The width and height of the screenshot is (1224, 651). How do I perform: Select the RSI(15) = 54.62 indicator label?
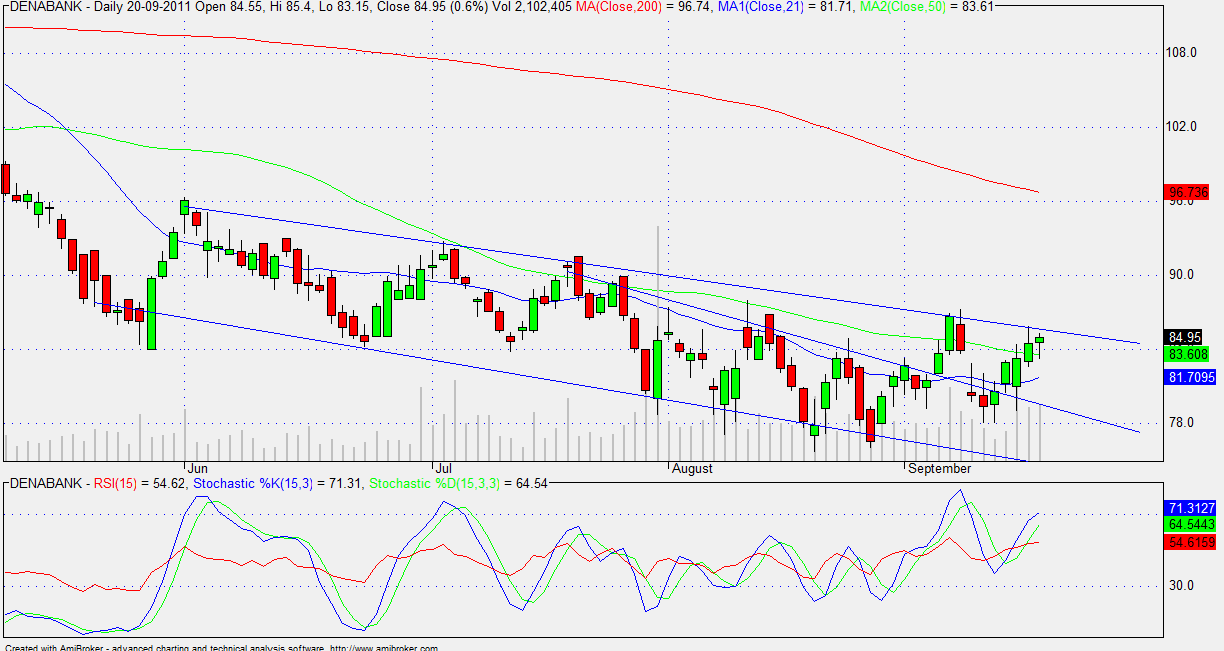138,483
